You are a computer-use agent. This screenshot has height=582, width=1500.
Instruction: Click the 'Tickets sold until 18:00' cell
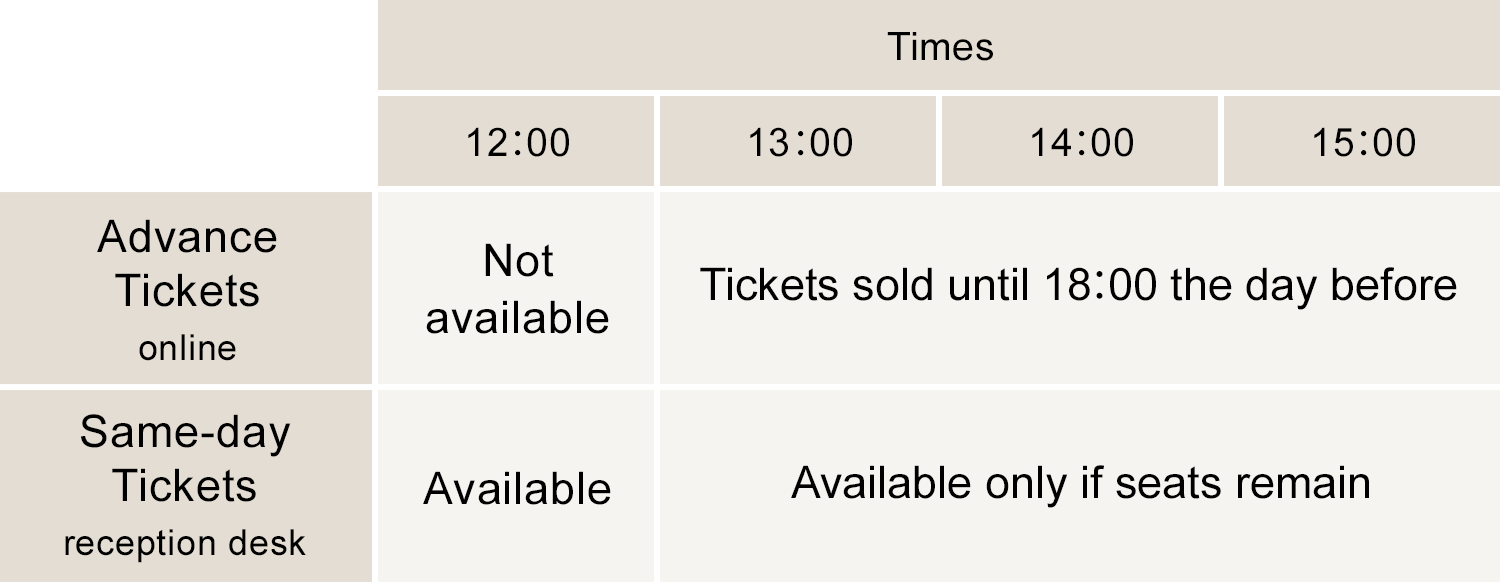click(x=1080, y=288)
